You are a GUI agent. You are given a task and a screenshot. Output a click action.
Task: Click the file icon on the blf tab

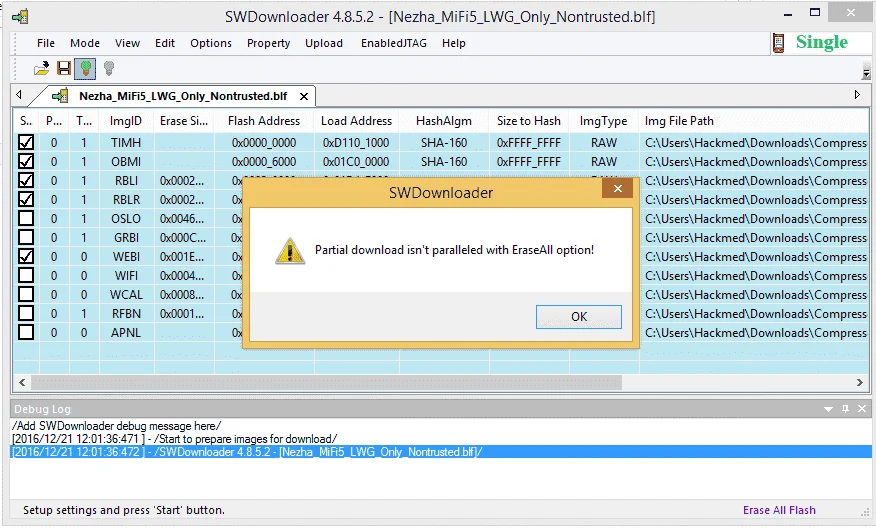coord(60,96)
